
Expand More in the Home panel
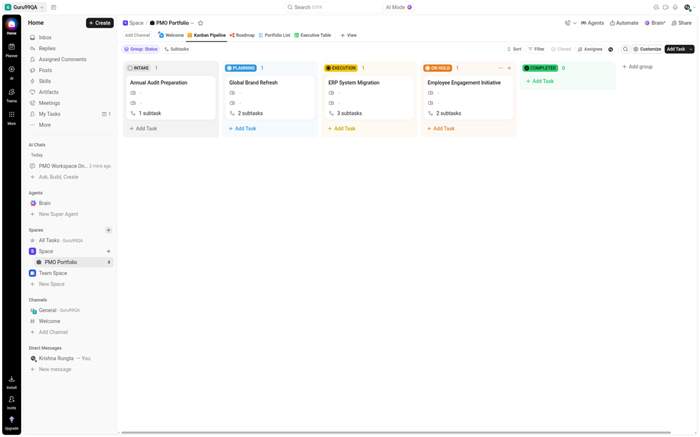click(71, 125)
